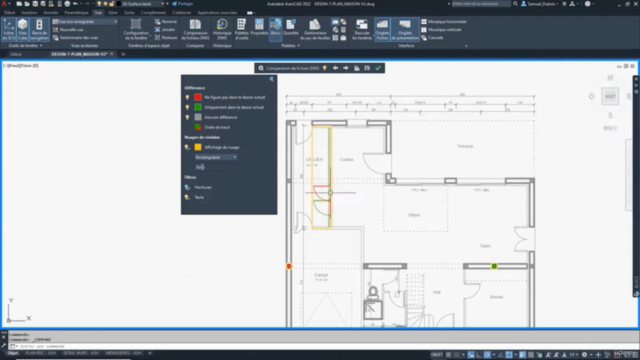The image size is (640, 360).
Task: Toggle the View Cube button
Action: [22, 30]
